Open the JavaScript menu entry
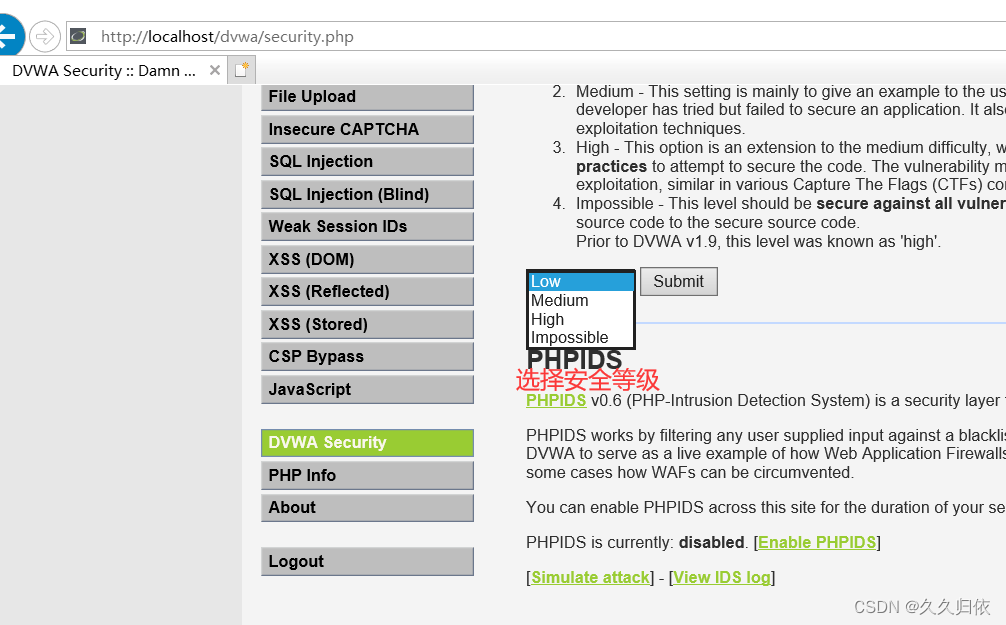The width and height of the screenshot is (1006, 625). [367, 390]
